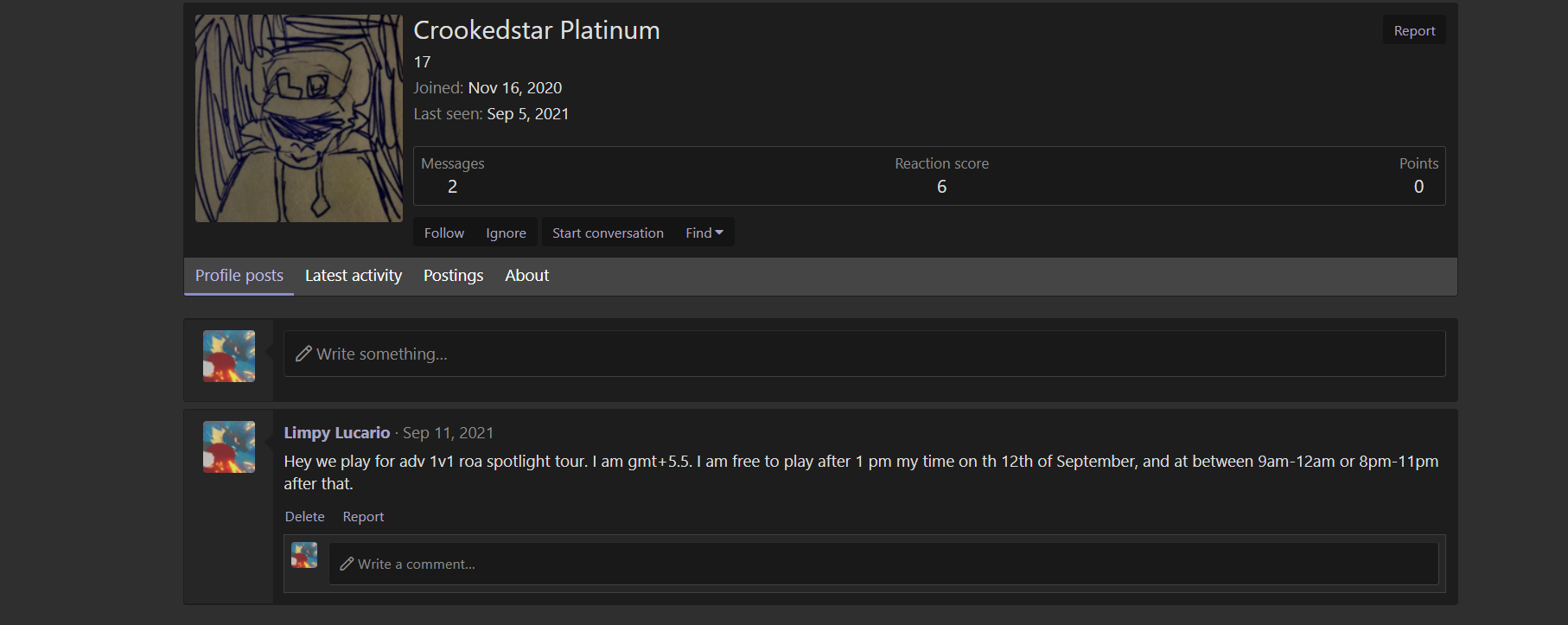Focus the Write something text box
The width and height of the screenshot is (1568, 625).
pyautogui.click(x=864, y=354)
